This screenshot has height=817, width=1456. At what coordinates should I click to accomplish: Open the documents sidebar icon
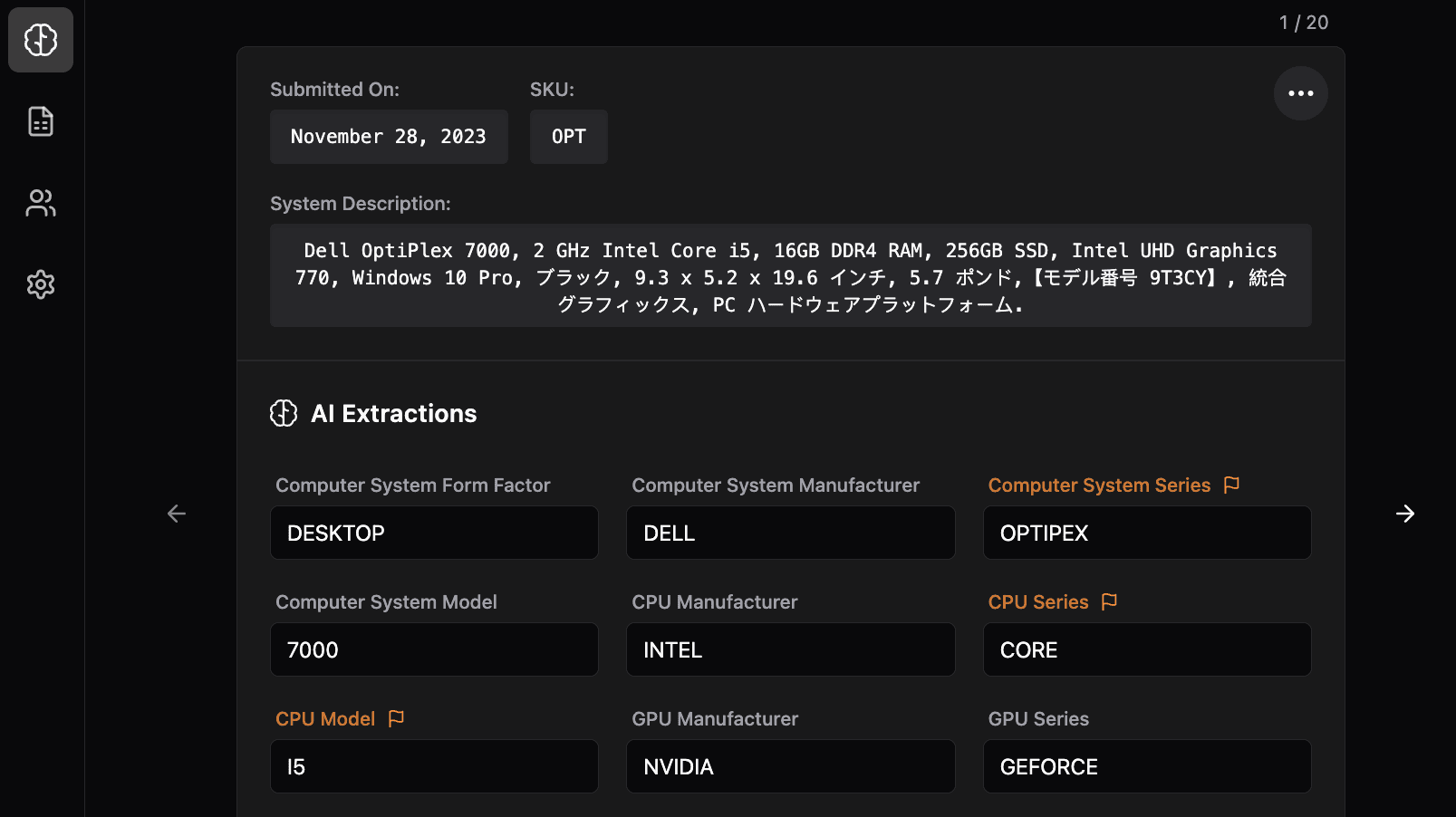pos(41,121)
